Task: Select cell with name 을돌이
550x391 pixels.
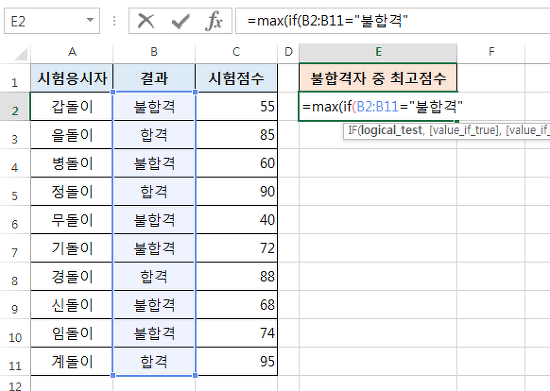Action: click(72, 135)
